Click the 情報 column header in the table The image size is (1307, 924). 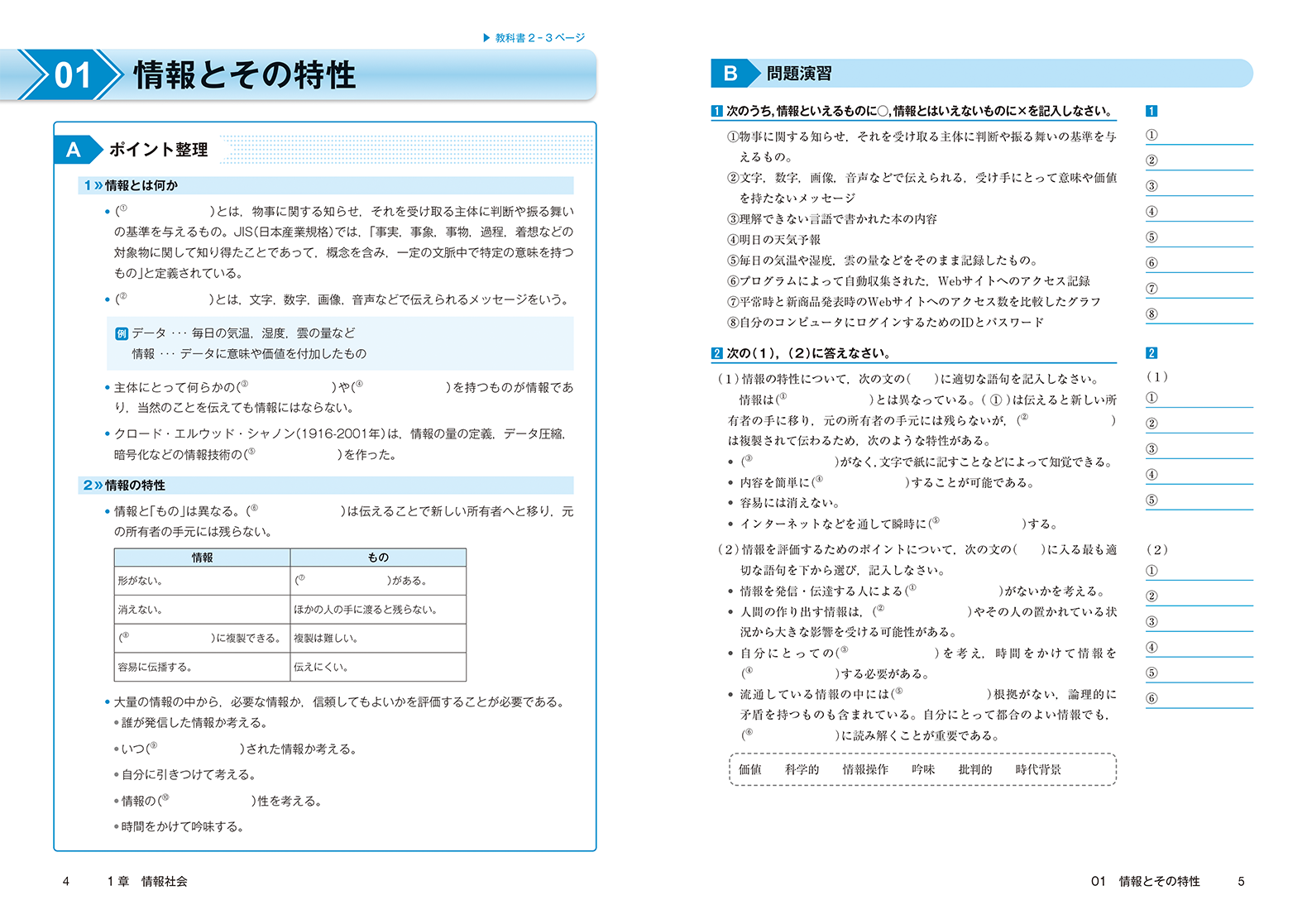202,558
